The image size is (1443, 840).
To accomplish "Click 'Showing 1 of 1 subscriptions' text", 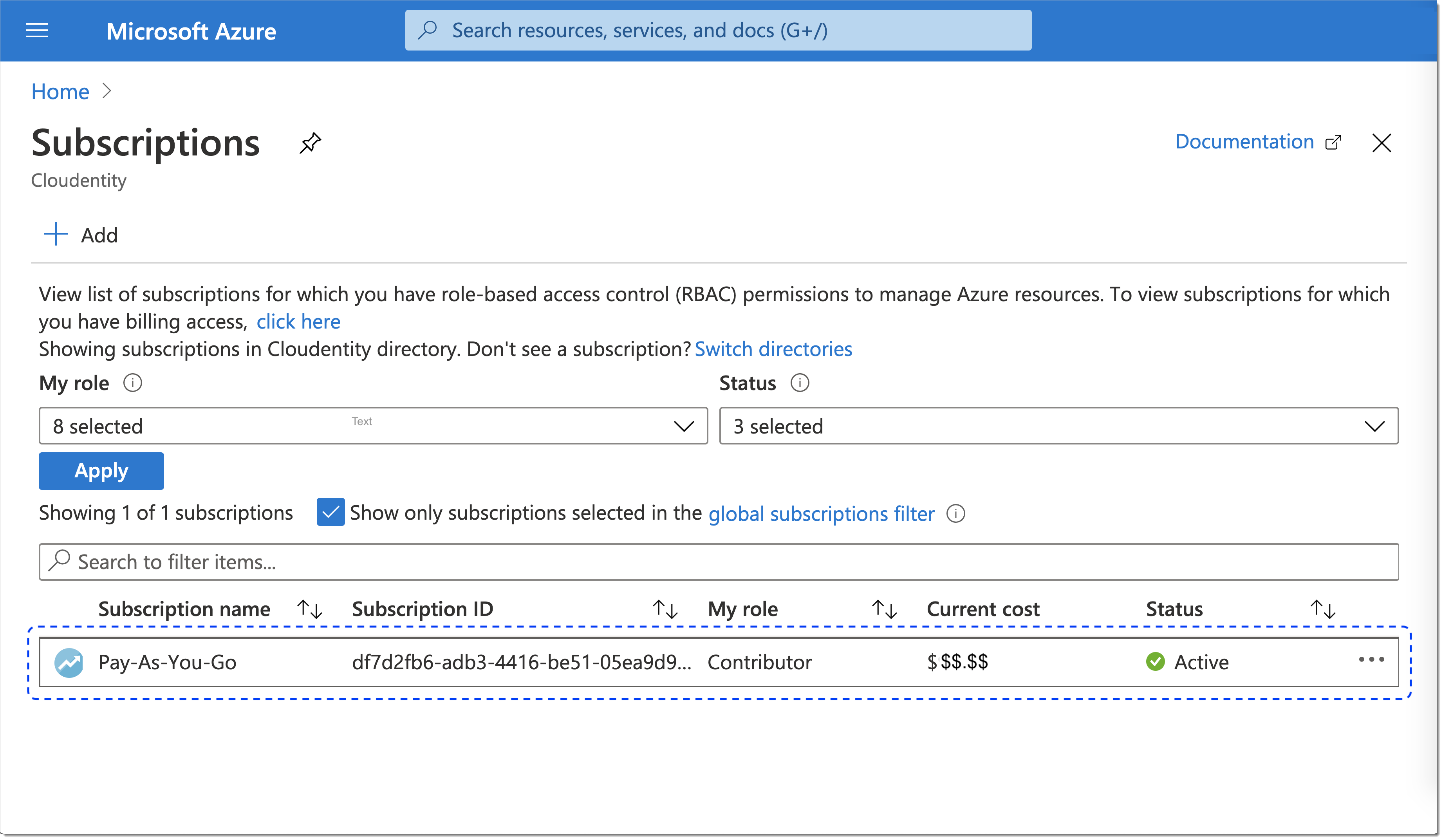I will point(166,513).
